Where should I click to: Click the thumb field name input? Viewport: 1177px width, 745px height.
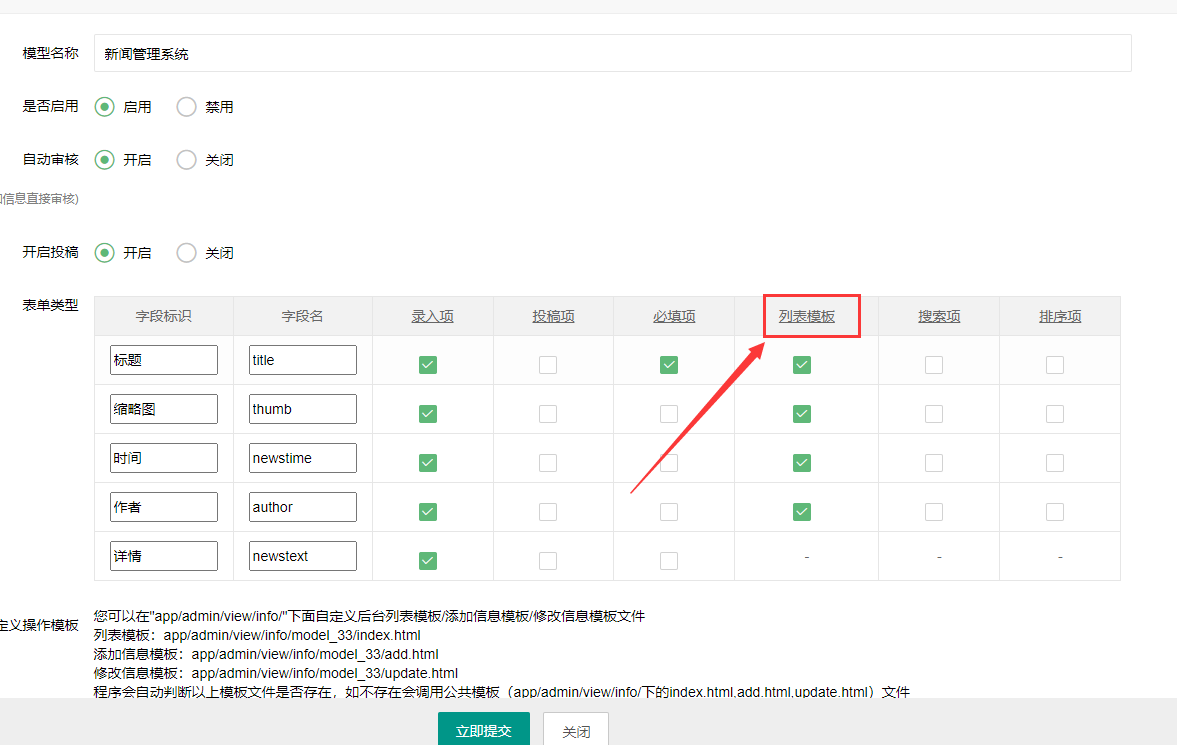303,409
